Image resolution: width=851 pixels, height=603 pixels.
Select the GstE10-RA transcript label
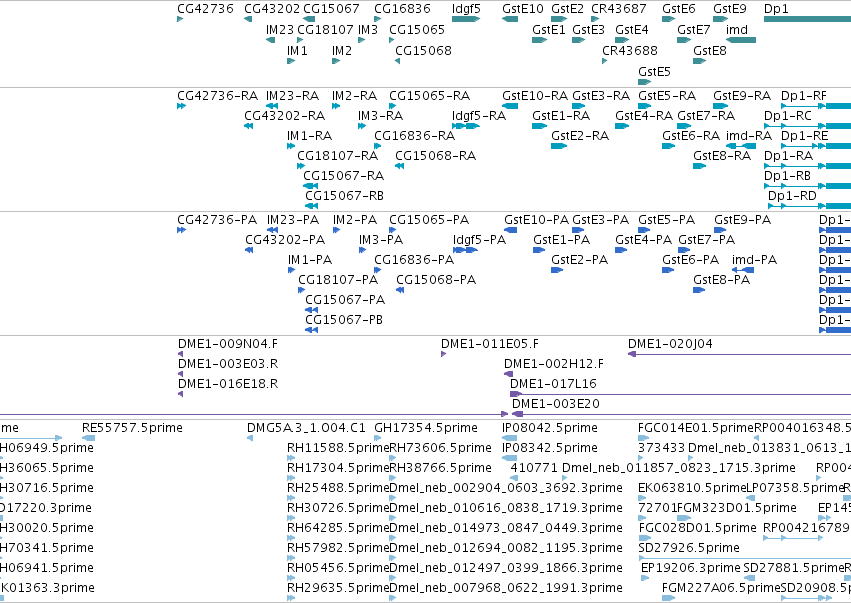pyautogui.click(x=535, y=96)
